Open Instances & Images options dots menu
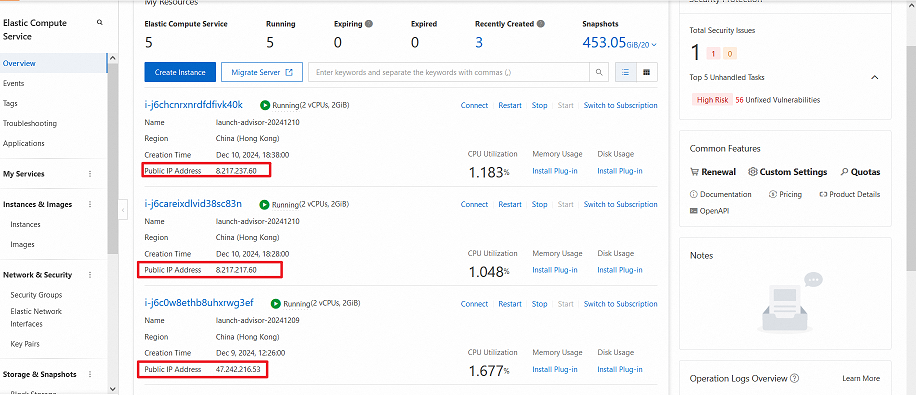Screen dimensions: 916x395 pos(90,204)
